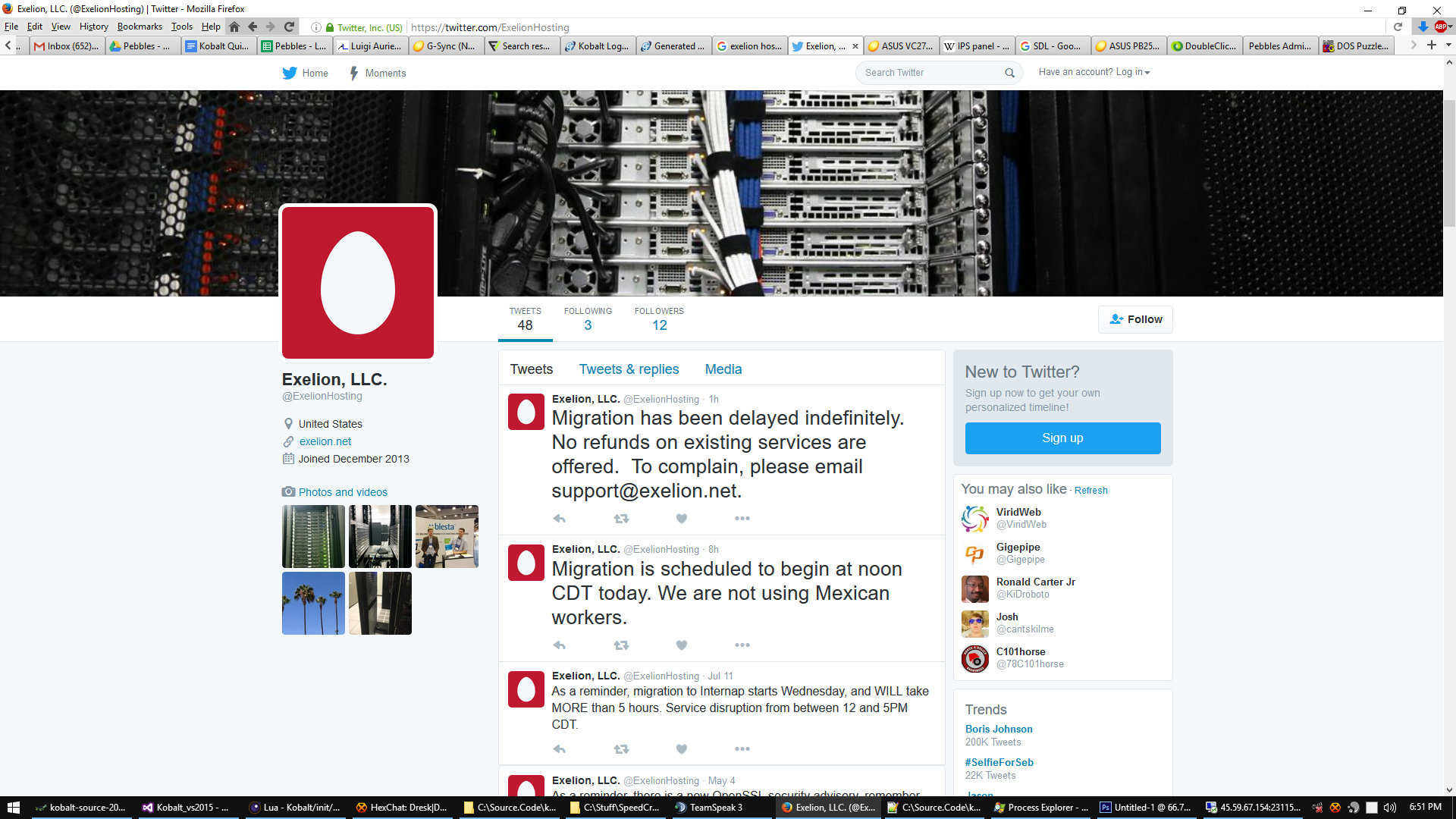
Task: Click the volume icon in system tray
Action: pyautogui.click(x=1389, y=808)
